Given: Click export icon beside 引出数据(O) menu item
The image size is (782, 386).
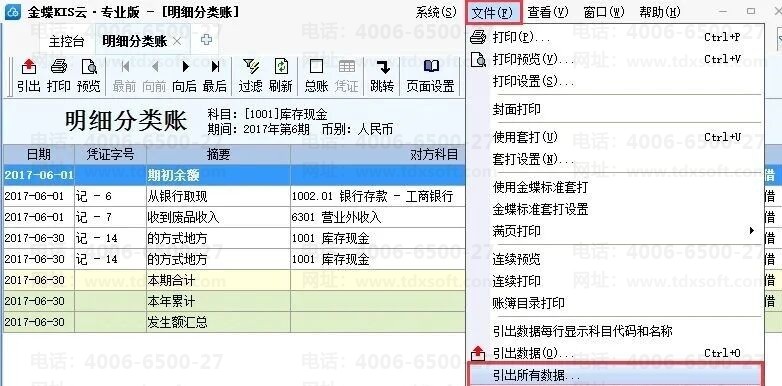Looking at the screenshot, I should click(x=478, y=353).
